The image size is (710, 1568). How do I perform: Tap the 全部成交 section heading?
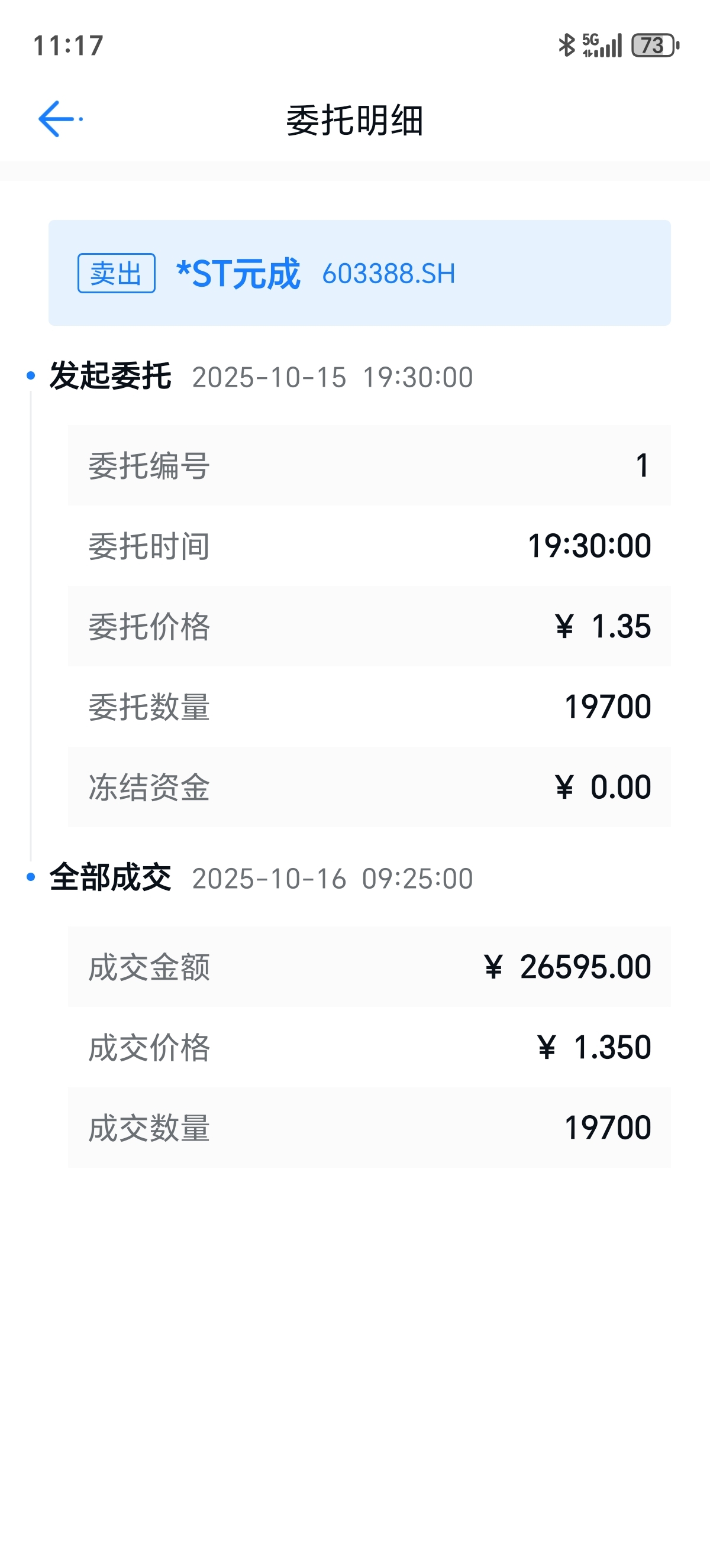click(x=110, y=878)
